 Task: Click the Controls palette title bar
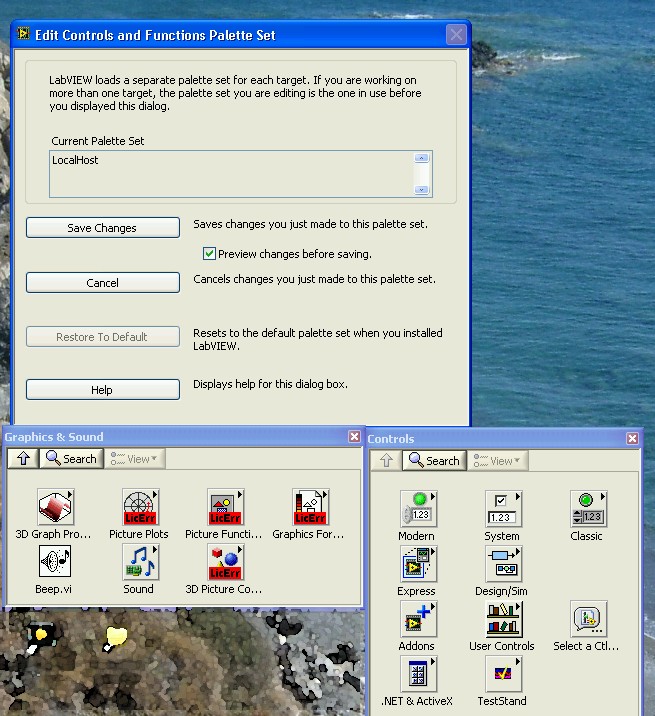[x=504, y=439]
